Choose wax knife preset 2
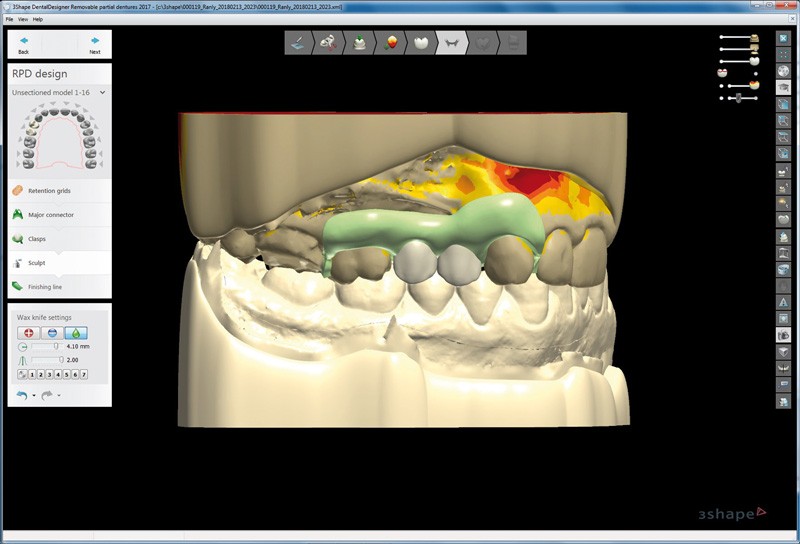Screen dimensions: 800x544 [x=41, y=375]
